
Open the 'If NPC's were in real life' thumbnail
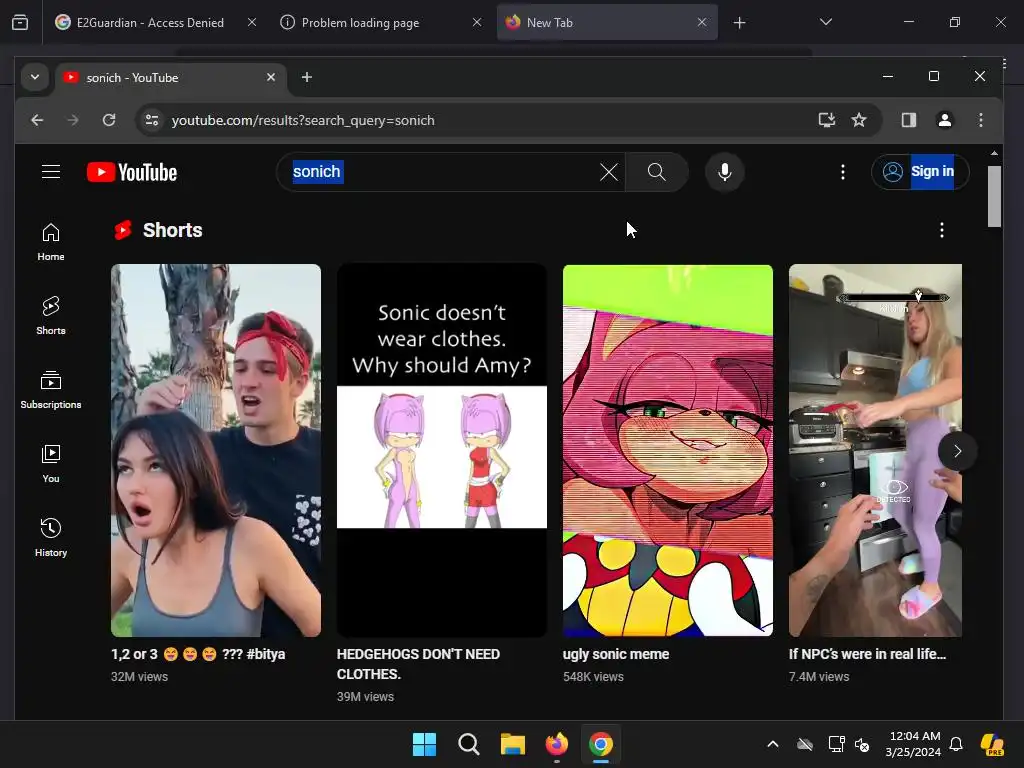coord(875,450)
